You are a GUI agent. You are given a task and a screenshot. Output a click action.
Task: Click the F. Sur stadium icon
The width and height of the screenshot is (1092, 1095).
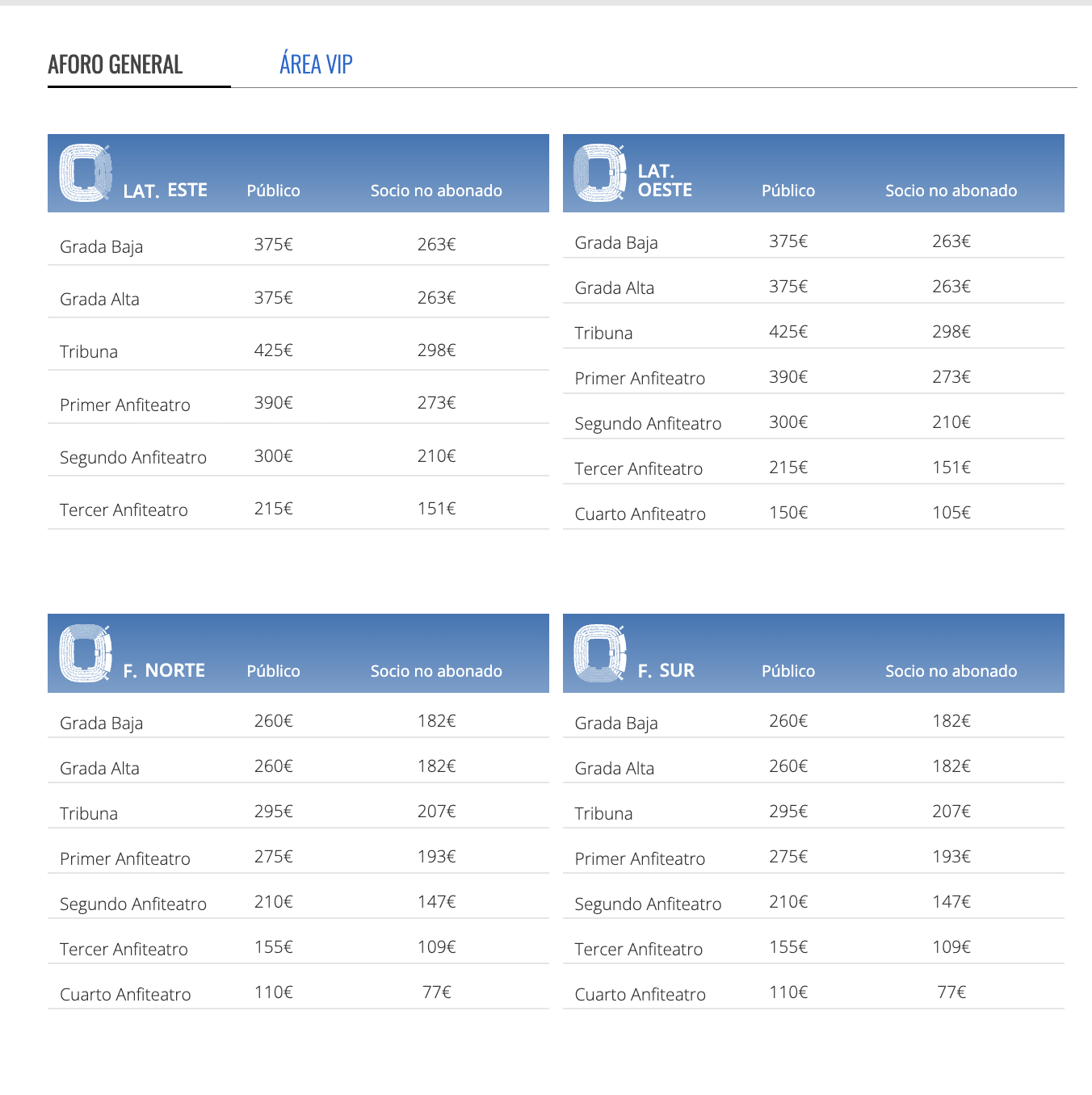coord(599,652)
